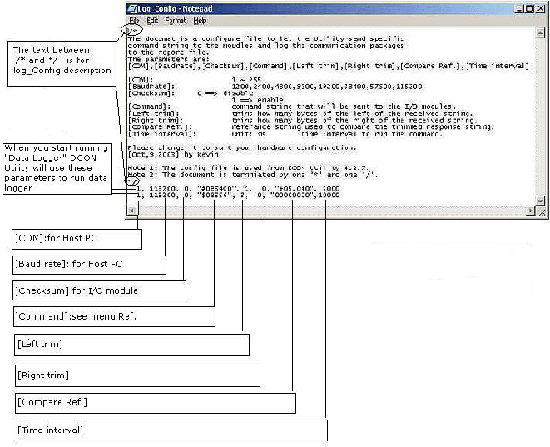
Task: Click the "[Left trim]" callout box
Action: pos(132,345)
